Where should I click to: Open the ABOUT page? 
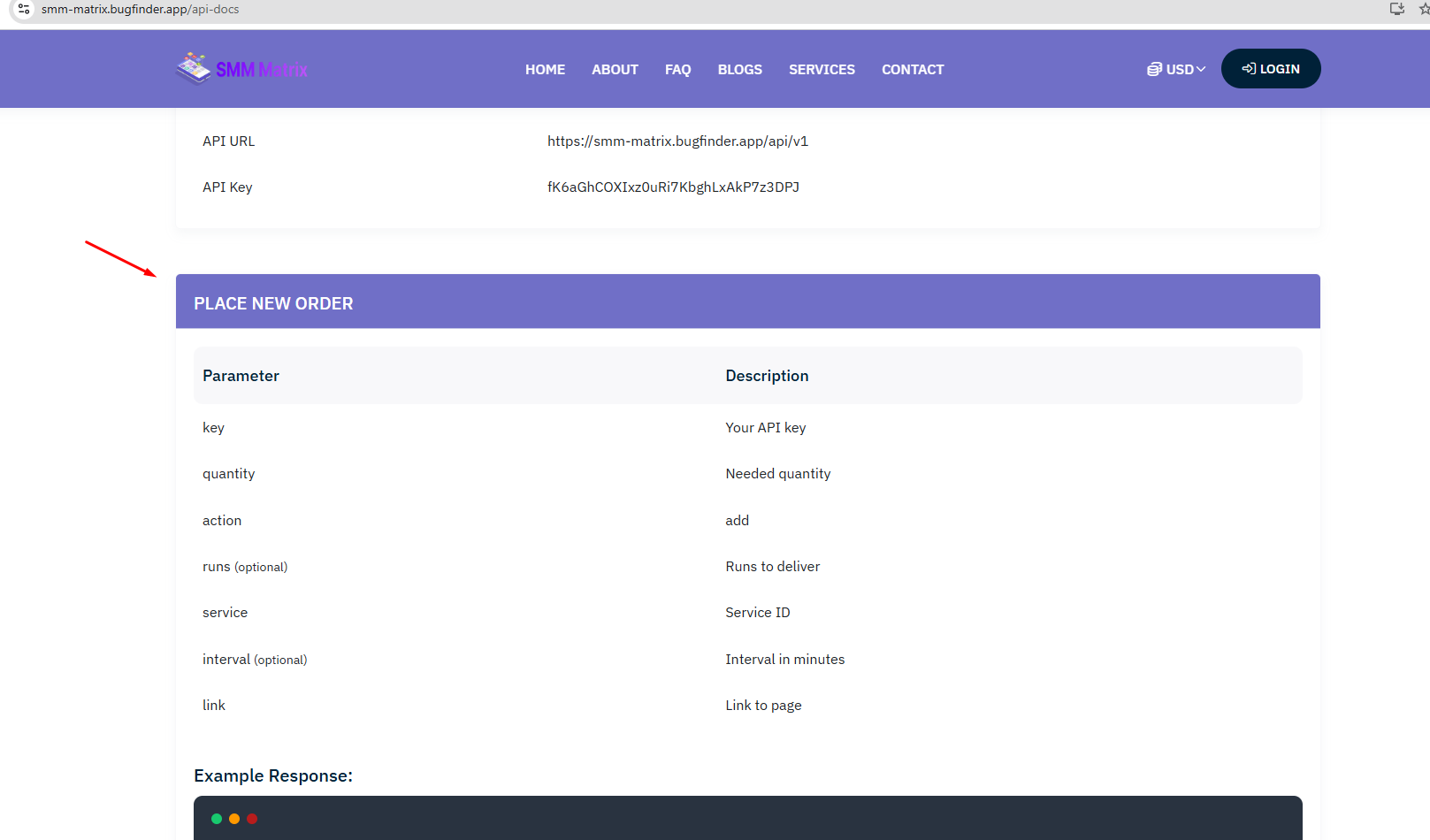point(615,69)
